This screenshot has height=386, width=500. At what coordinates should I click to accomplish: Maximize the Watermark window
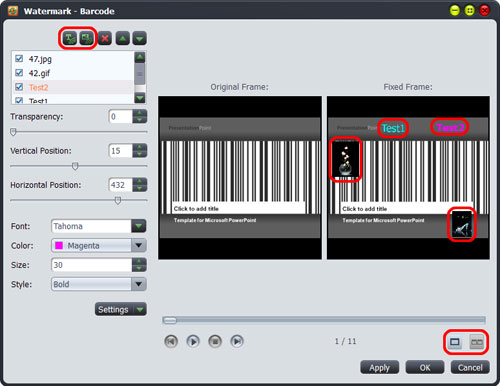pos(470,10)
